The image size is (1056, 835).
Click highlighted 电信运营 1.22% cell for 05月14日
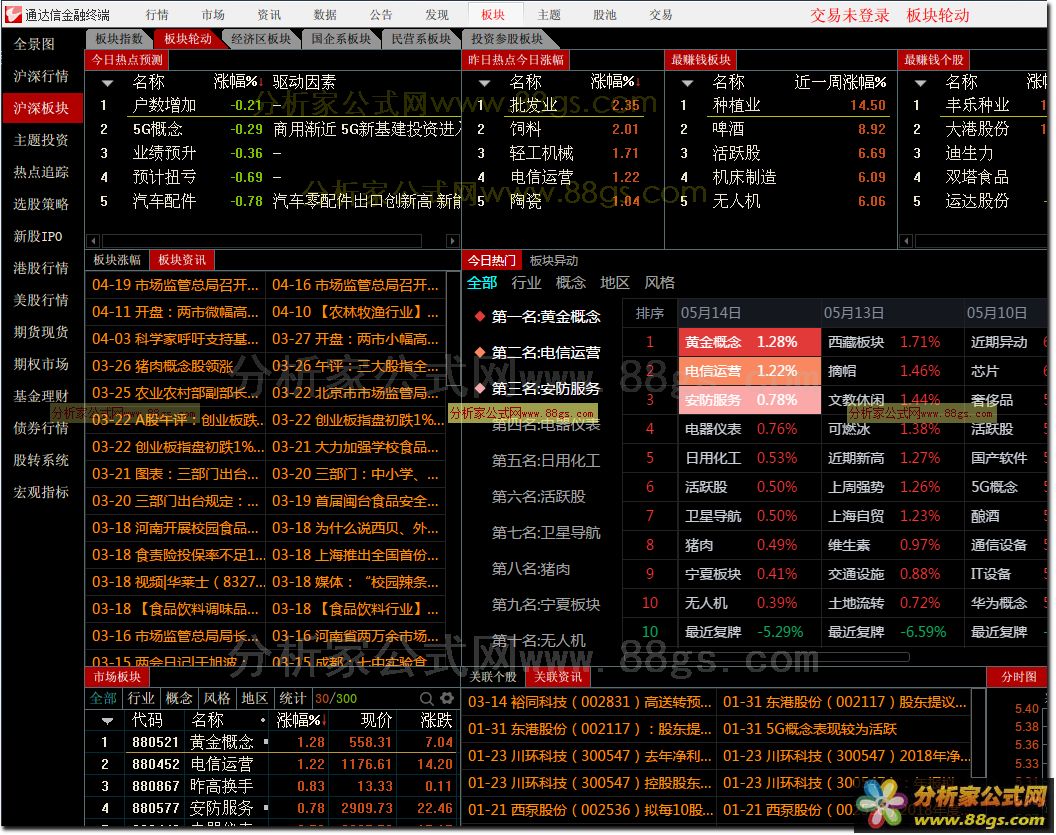pos(749,371)
